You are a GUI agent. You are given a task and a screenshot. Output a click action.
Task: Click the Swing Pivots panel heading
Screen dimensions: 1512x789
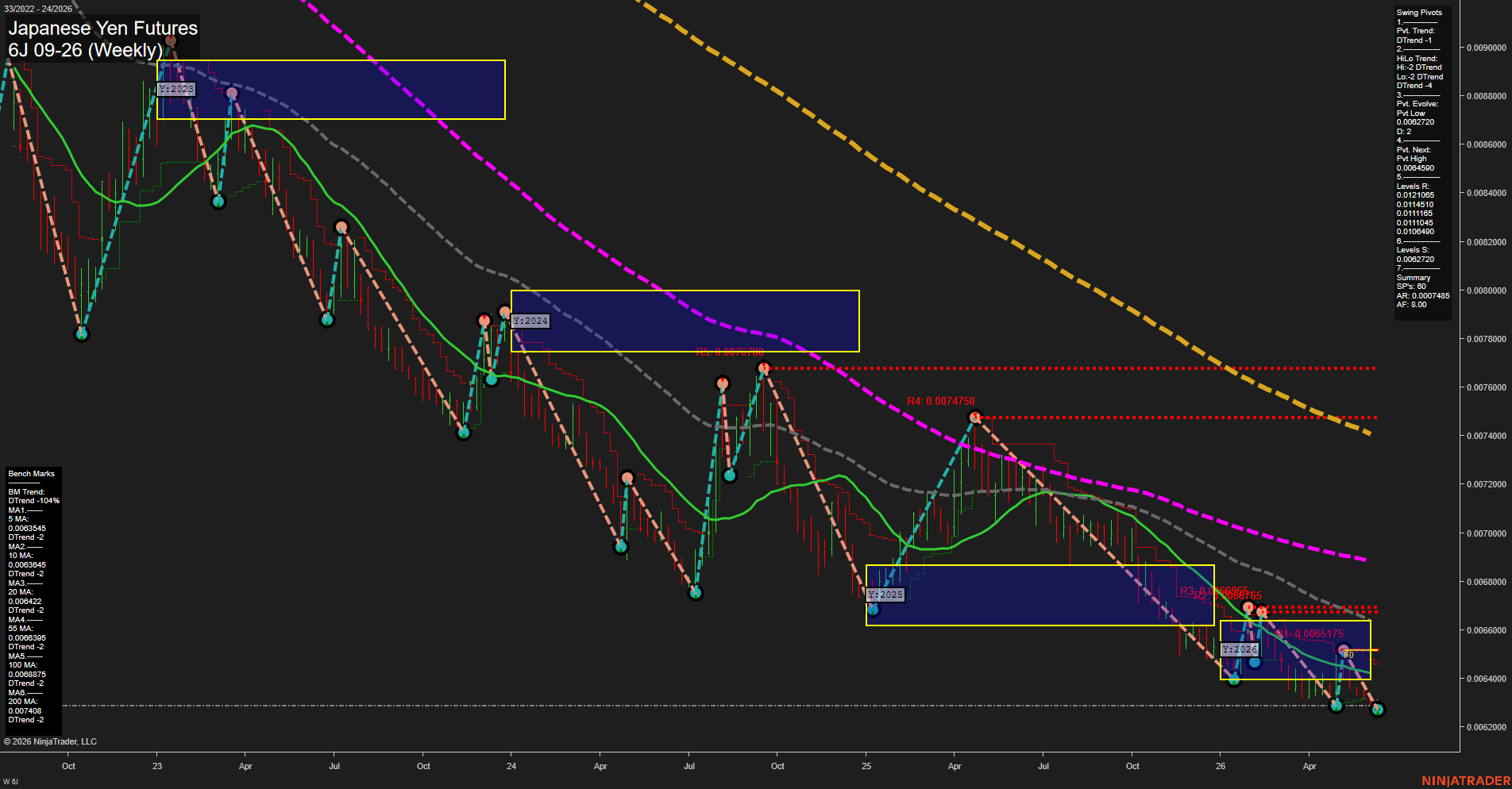click(1419, 13)
